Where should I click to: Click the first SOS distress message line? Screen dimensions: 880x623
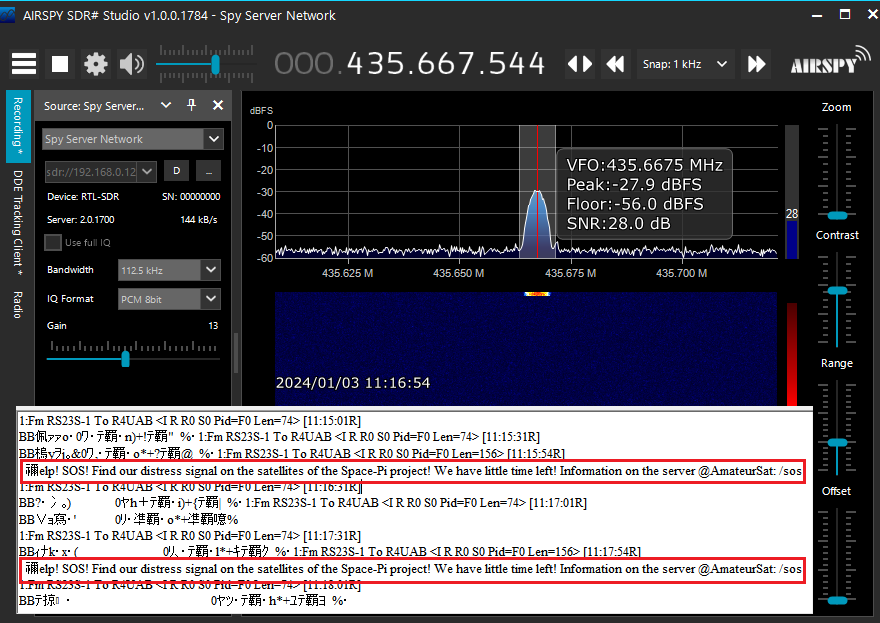tap(413, 471)
